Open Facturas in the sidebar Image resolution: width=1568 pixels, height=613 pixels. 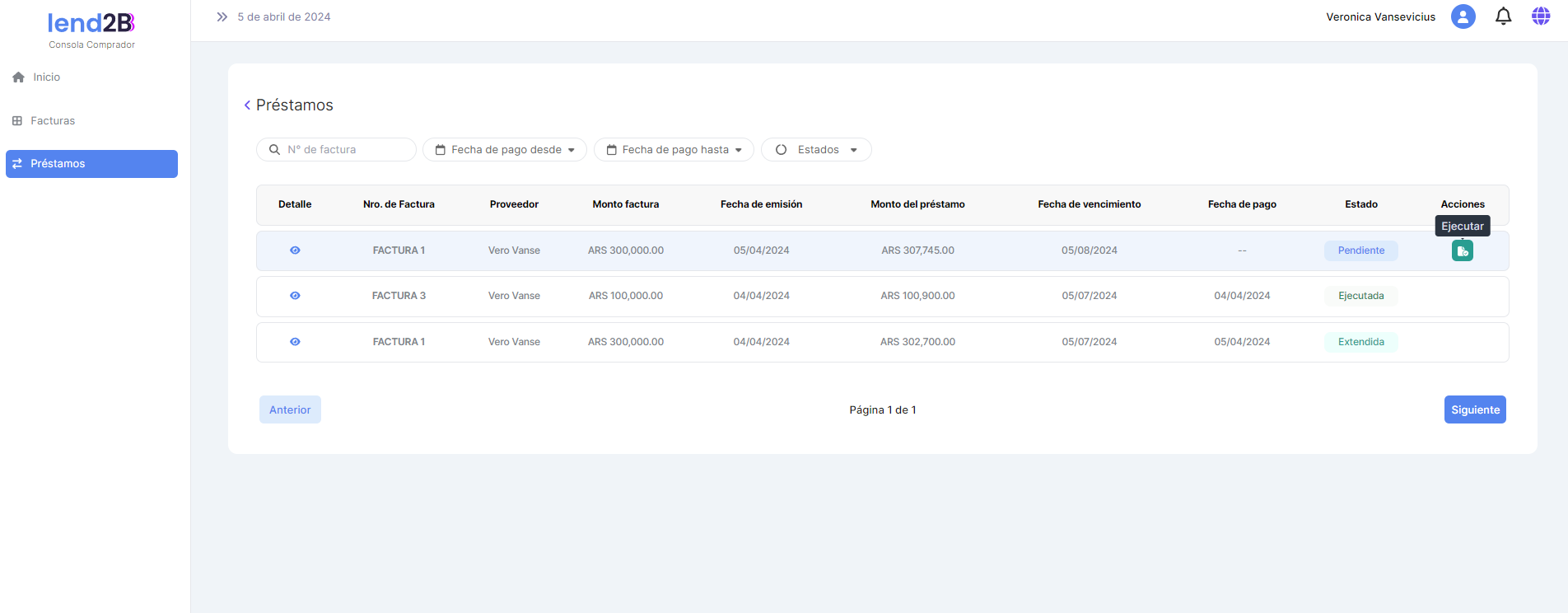pos(52,121)
